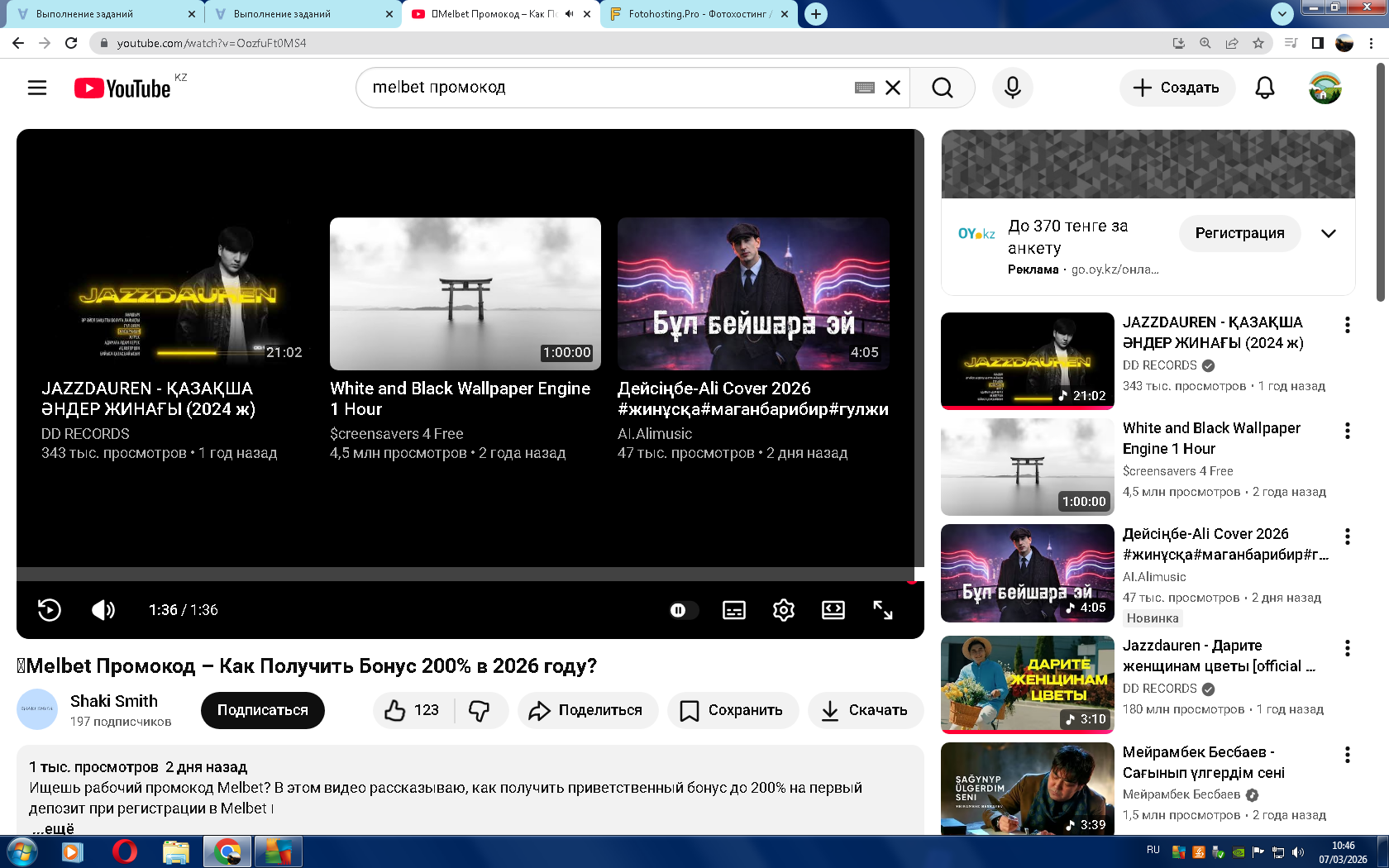Click the replay video button
The image size is (1389, 868).
(50, 610)
